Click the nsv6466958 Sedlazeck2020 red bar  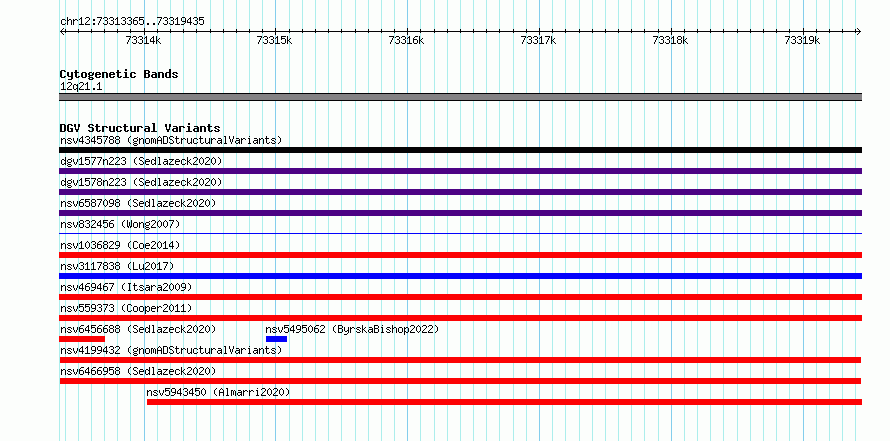[x=460, y=381]
